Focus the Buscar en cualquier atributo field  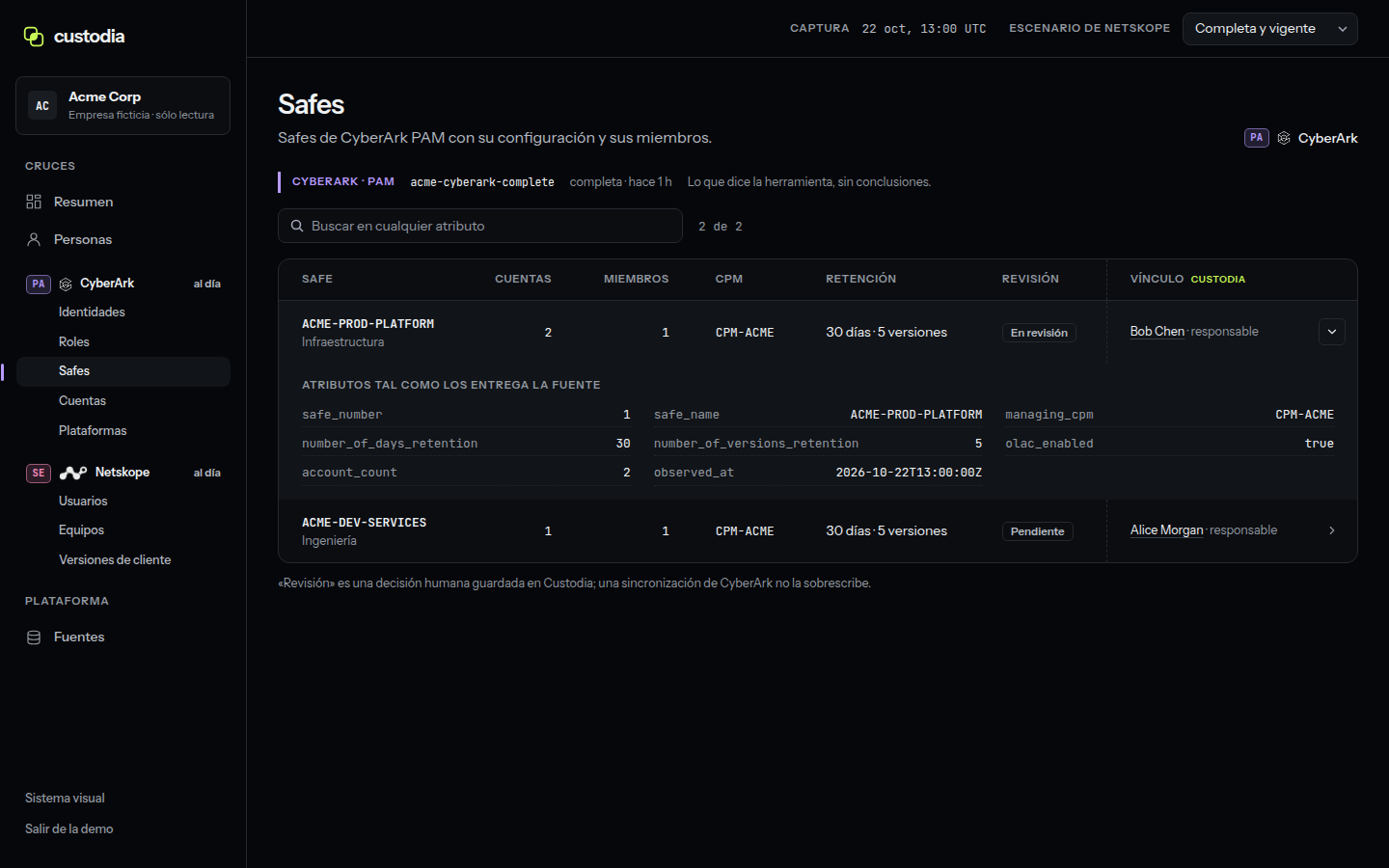point(480,226)
